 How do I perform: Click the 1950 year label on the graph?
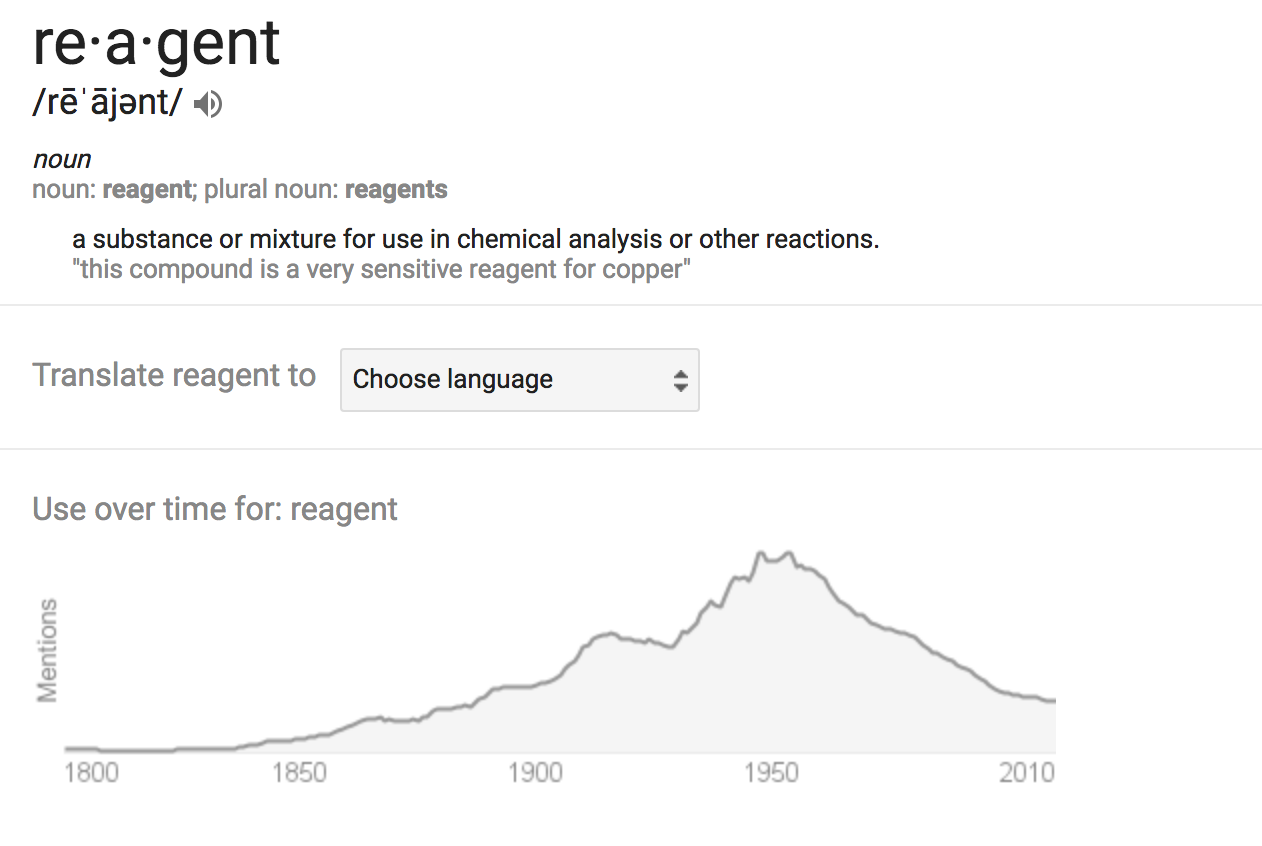point(771,774)
